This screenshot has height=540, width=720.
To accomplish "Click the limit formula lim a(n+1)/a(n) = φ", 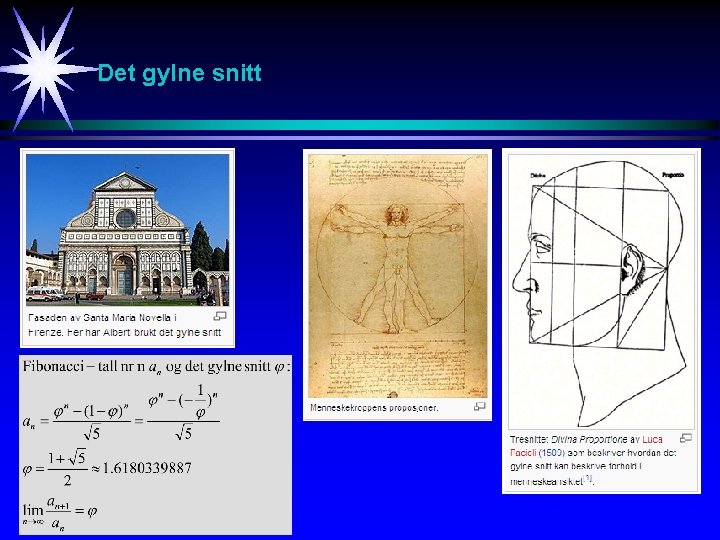I will pos(60,512).
